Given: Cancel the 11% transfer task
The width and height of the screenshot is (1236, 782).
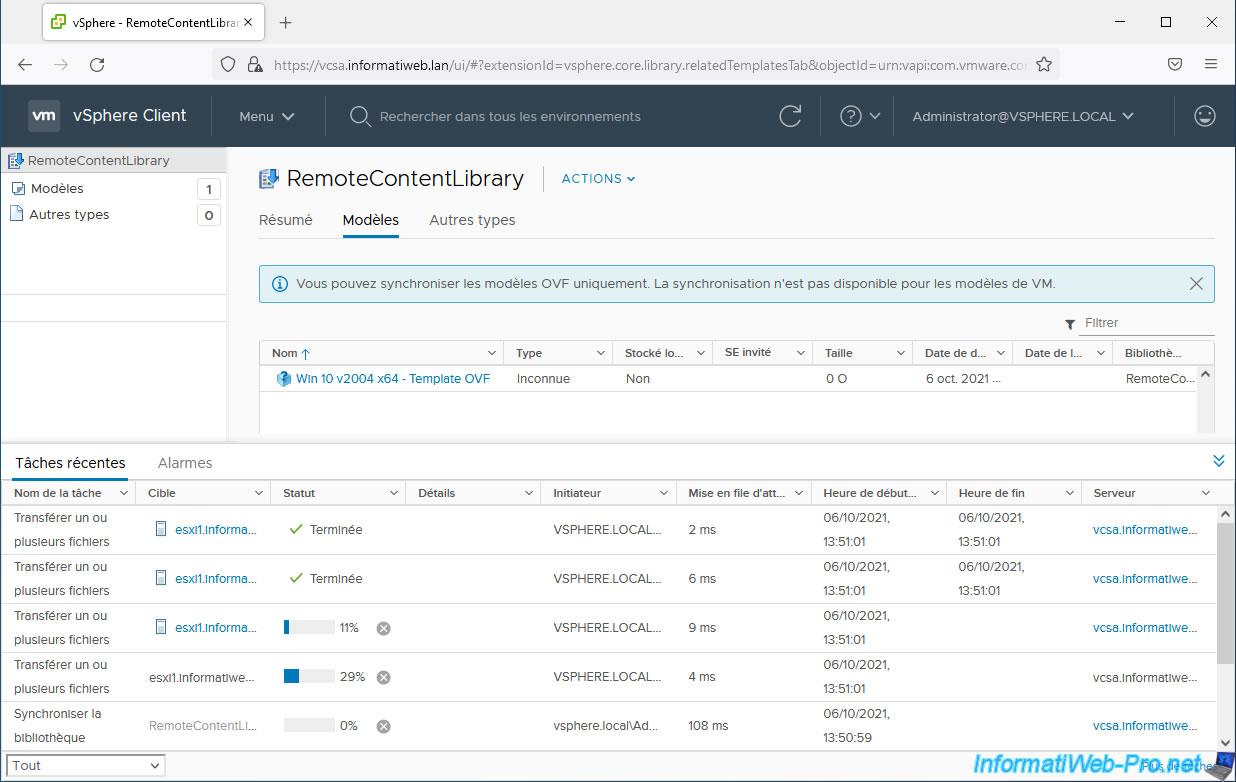Looking at the screenshot, I should 383,628.
